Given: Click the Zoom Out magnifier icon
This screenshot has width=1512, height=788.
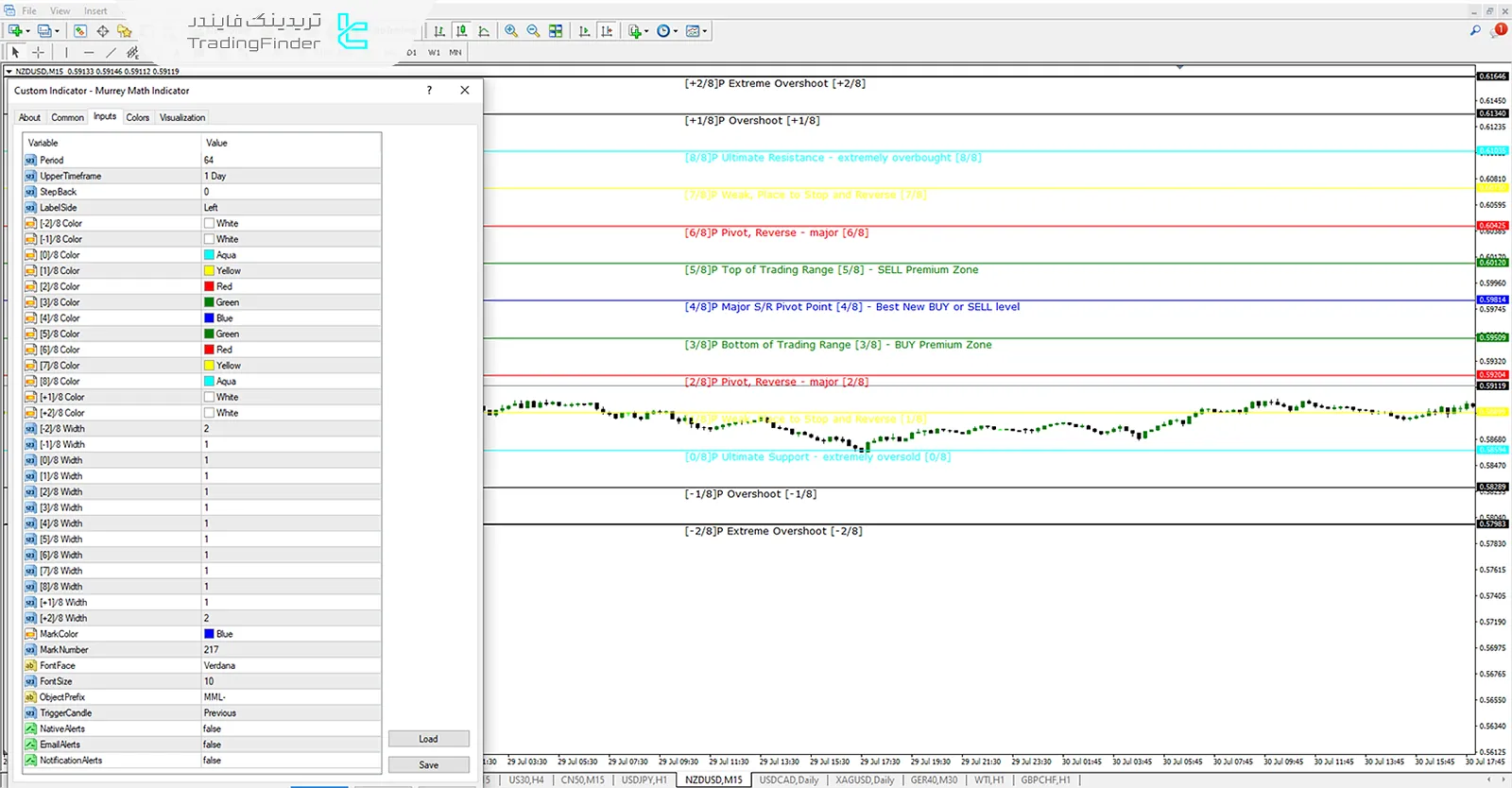Looking at the screenshot, I should pos(533,31).
